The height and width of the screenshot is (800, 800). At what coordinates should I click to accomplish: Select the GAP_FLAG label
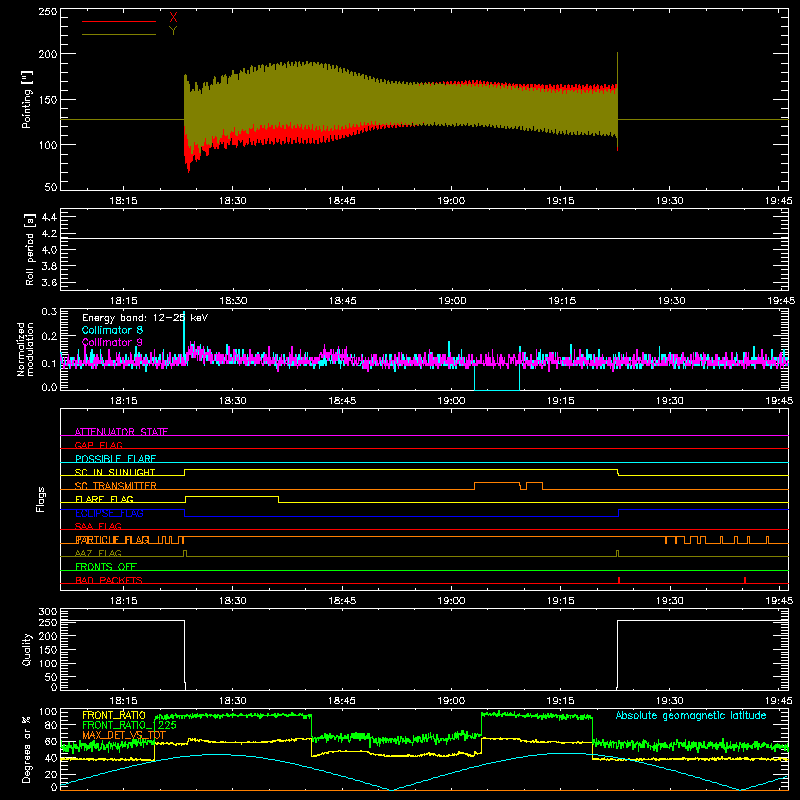click(x=98, y=445)
